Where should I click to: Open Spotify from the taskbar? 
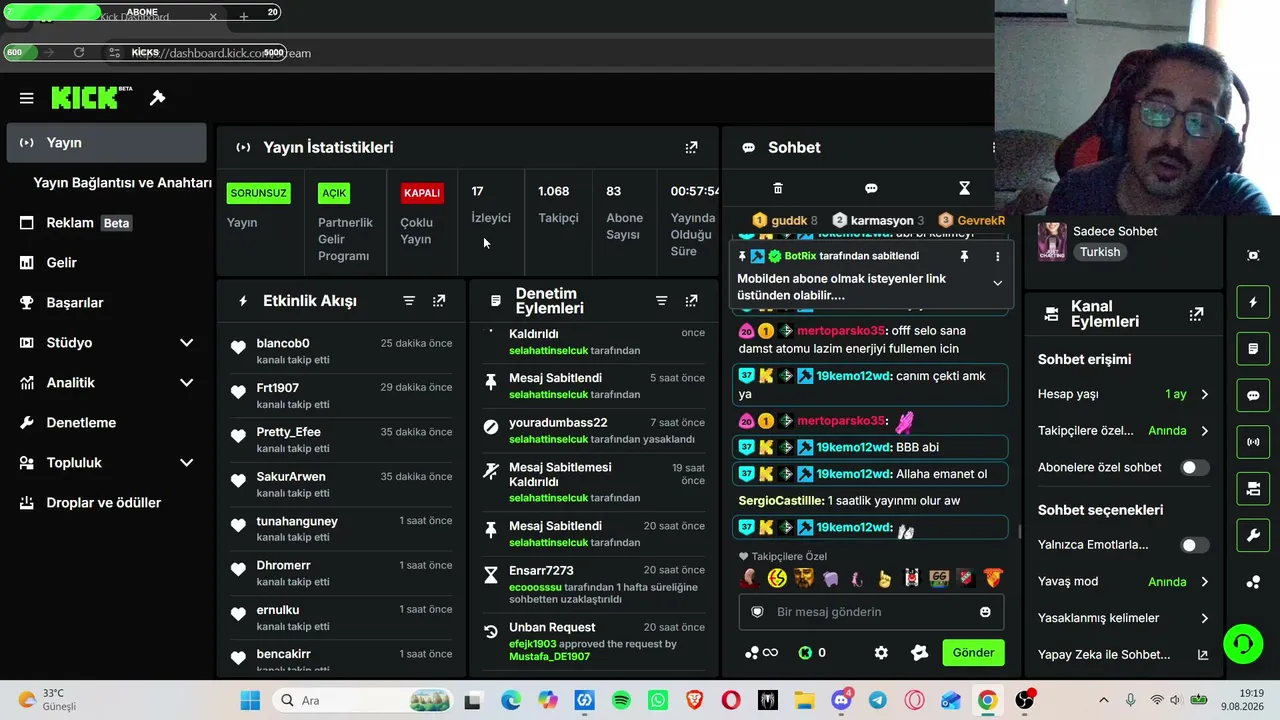point(621,700)
